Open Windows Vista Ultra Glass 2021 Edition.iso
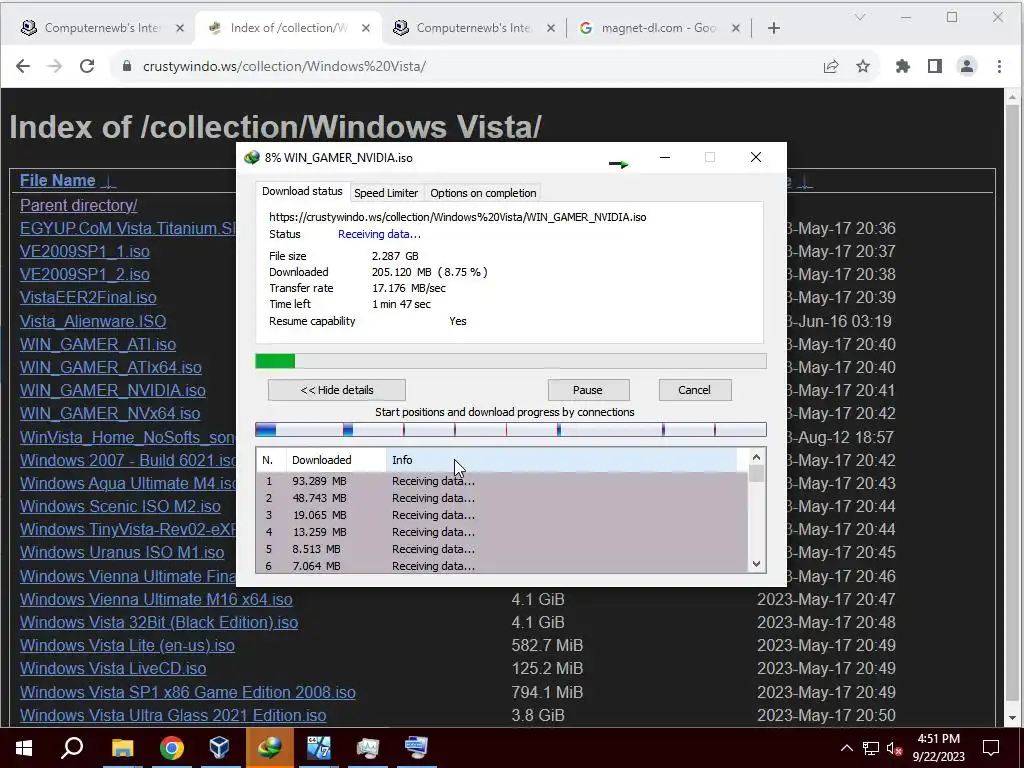Viewport: 1024px width, 768px height. pyautogui.click(x=173, y=715)
